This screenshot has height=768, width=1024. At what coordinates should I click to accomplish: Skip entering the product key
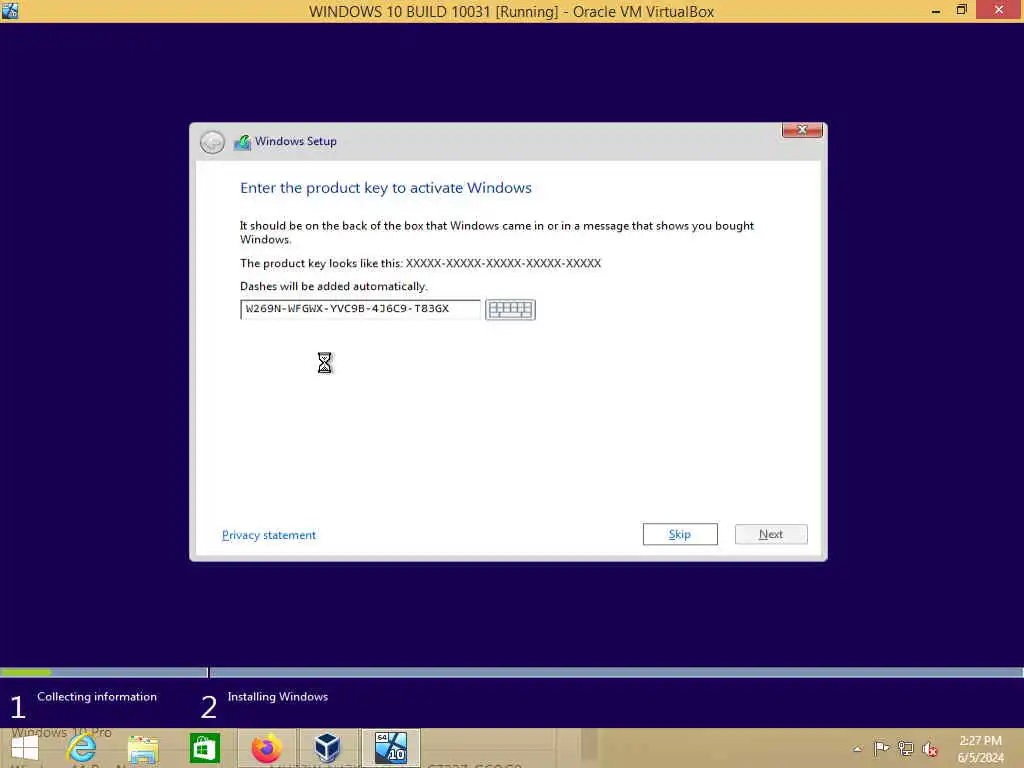[x=680, y=534]
